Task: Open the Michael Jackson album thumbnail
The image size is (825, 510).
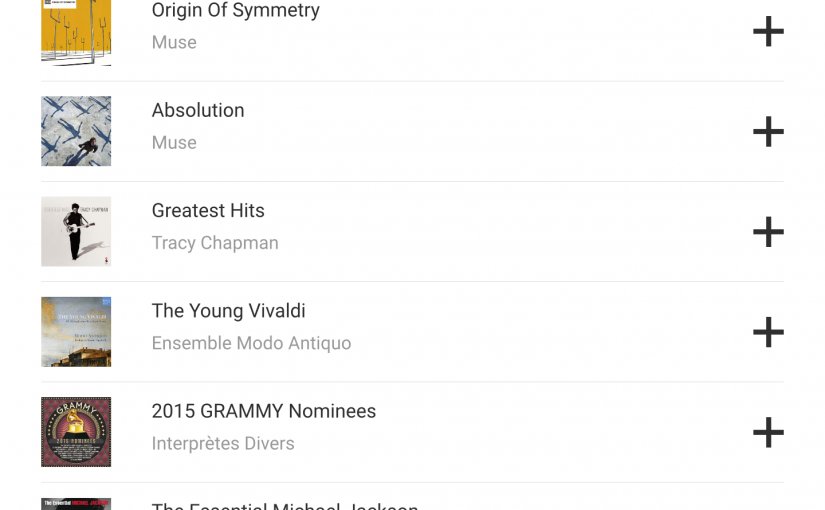Action: point(76,504)
